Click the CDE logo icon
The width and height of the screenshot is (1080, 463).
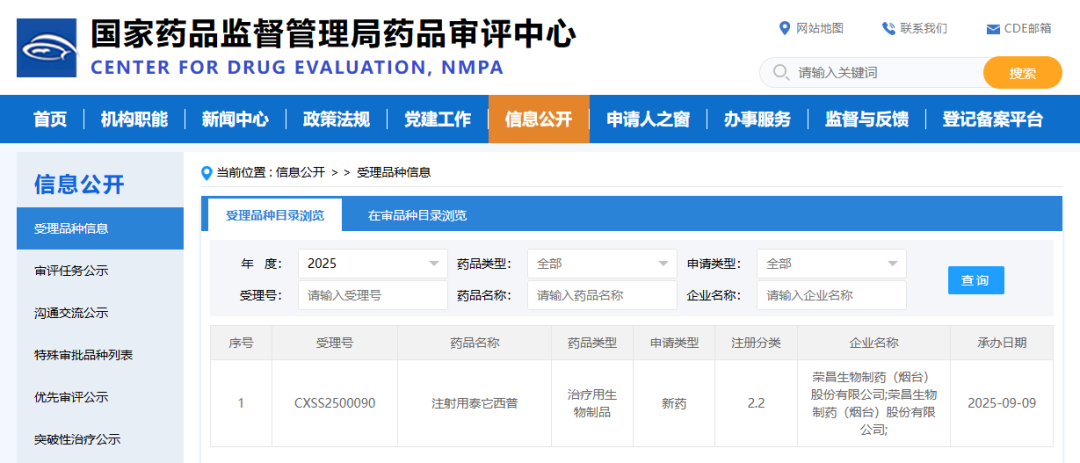coord(47,46)
